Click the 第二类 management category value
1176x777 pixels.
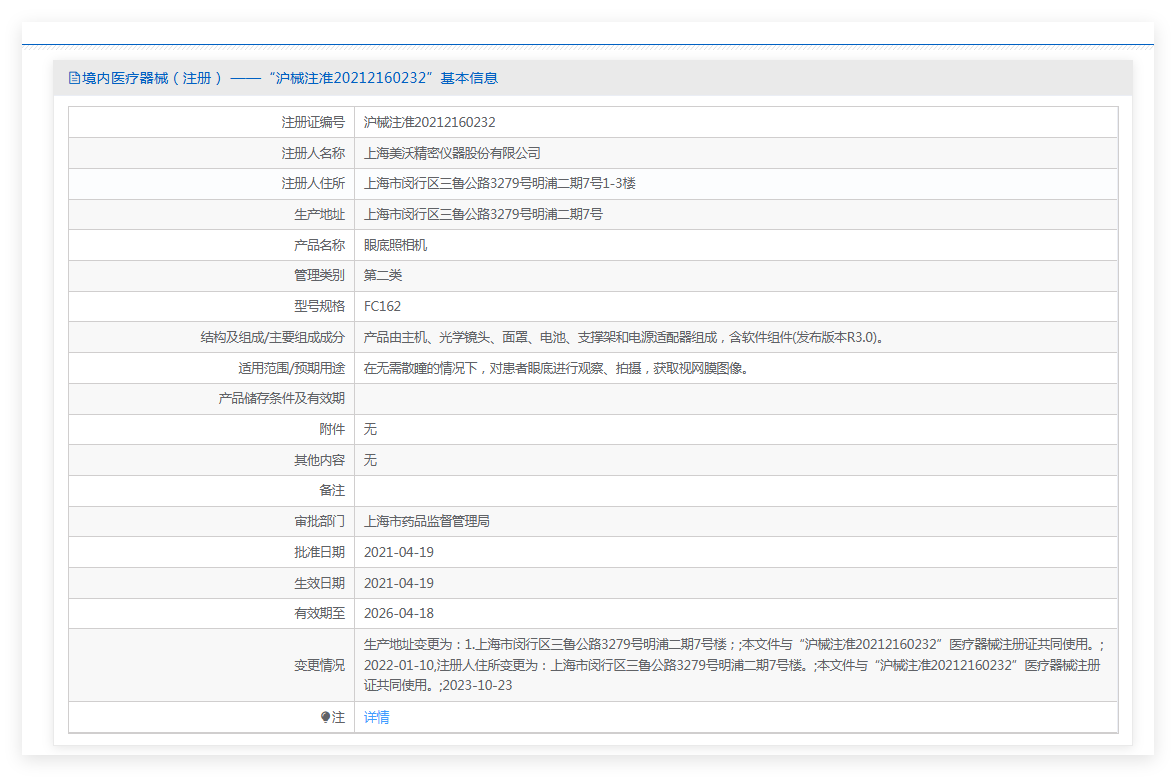[383, 275]
